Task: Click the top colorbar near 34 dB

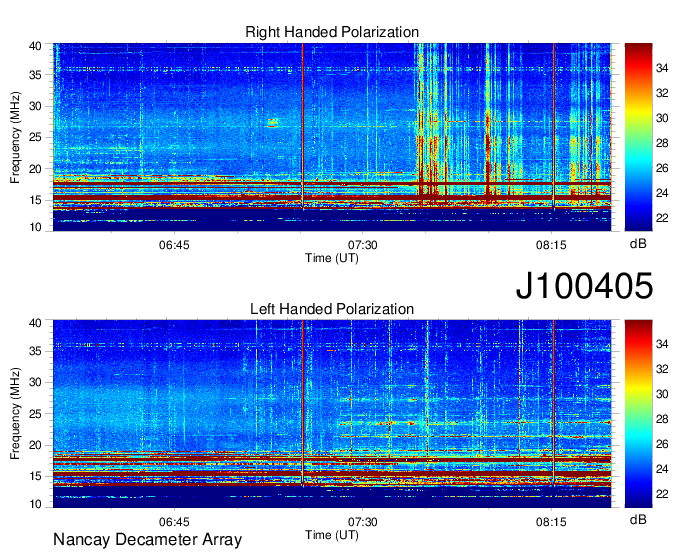Action: (x=638, y=68)
